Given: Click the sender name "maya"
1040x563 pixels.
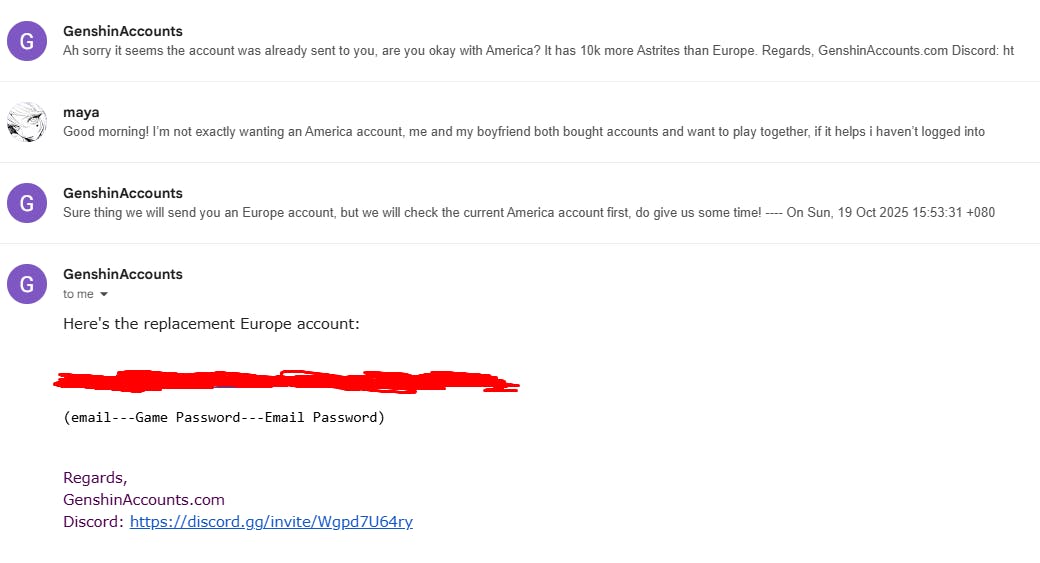Looking at the screenshot, I should point(81,112).
